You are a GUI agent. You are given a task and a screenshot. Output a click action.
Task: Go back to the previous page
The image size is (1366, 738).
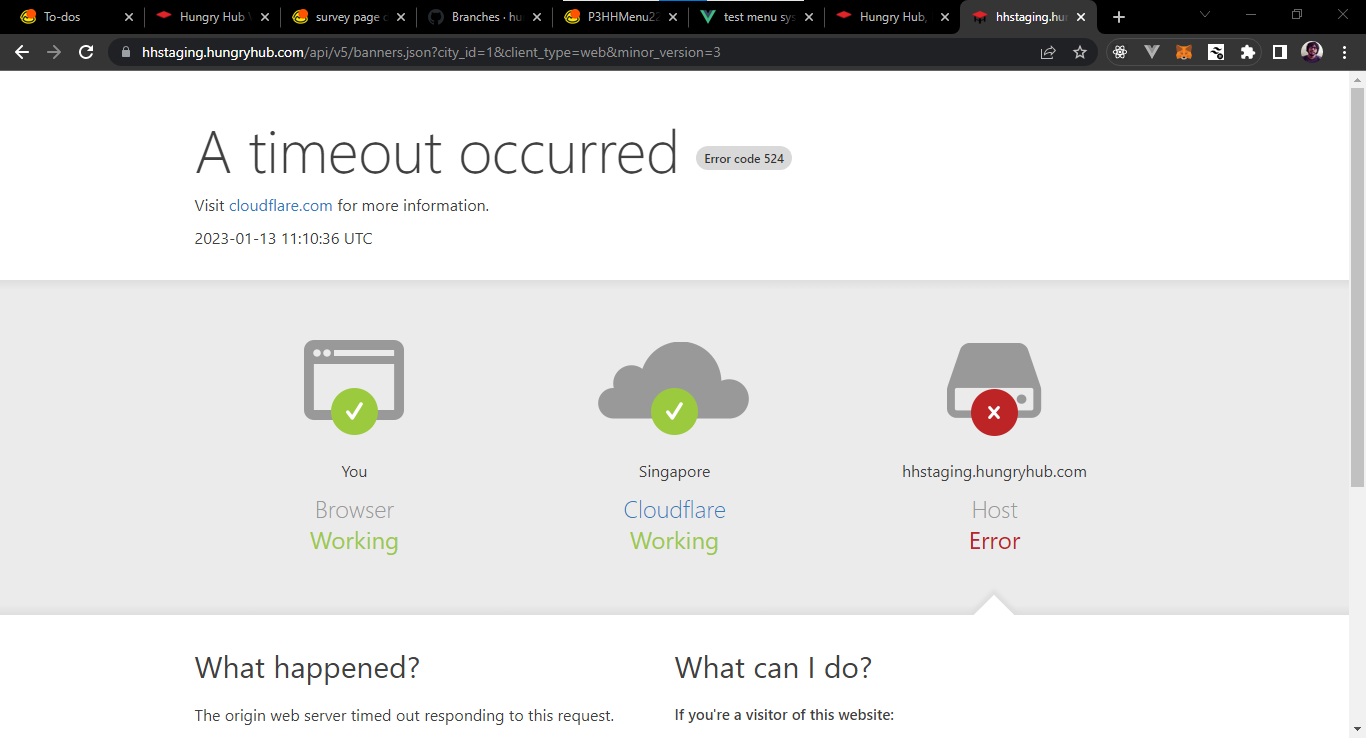(x=22, y=52)
